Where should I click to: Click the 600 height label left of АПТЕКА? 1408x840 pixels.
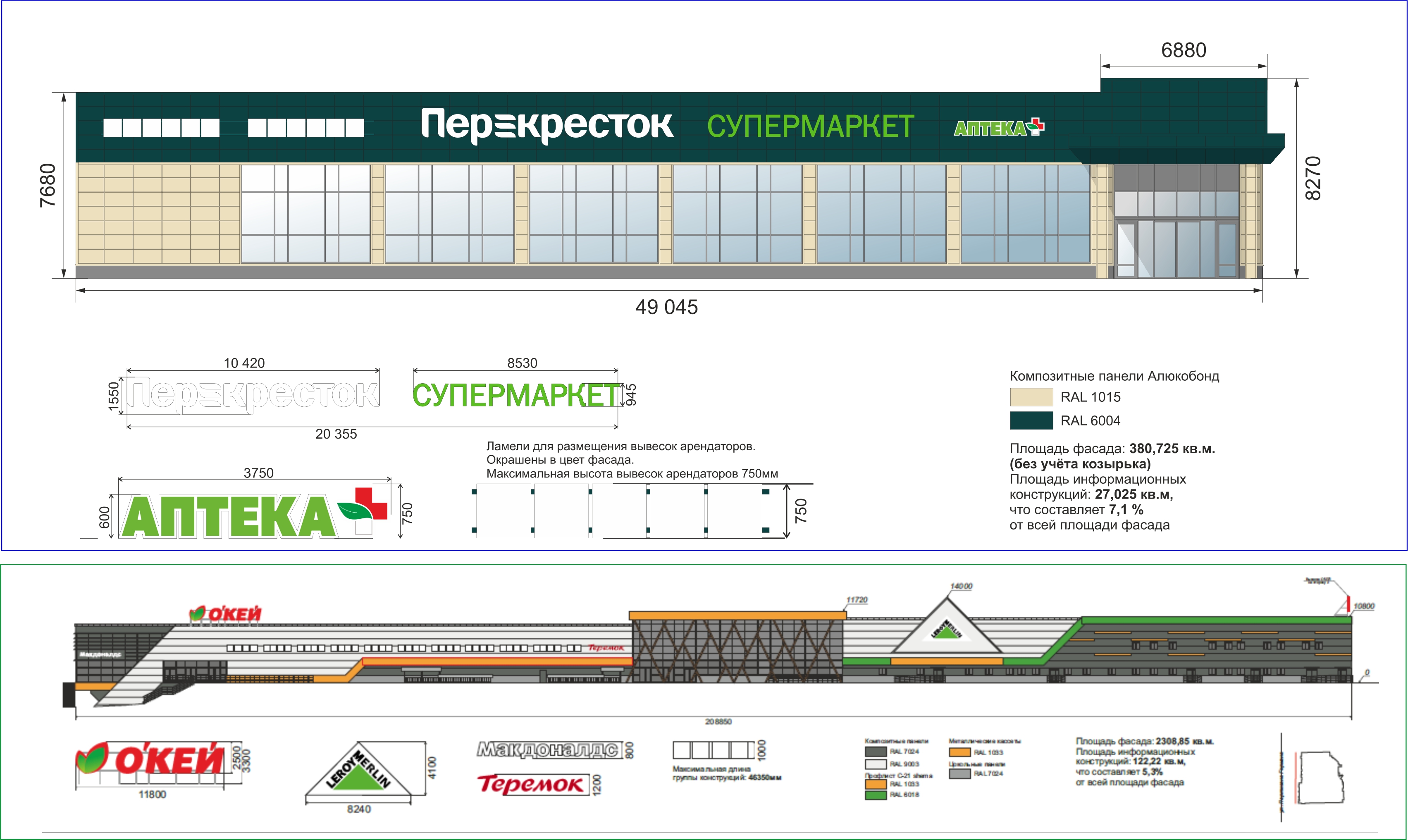click(x=105, y=518)
